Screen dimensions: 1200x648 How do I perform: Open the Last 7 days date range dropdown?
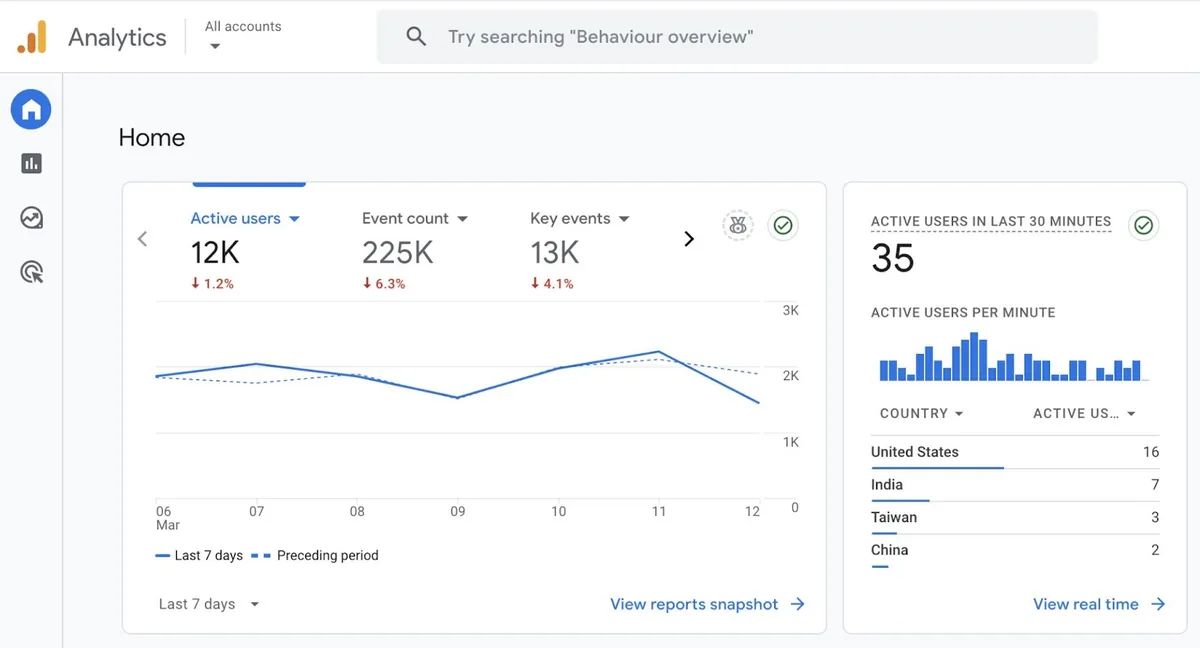tap(209, 604)
